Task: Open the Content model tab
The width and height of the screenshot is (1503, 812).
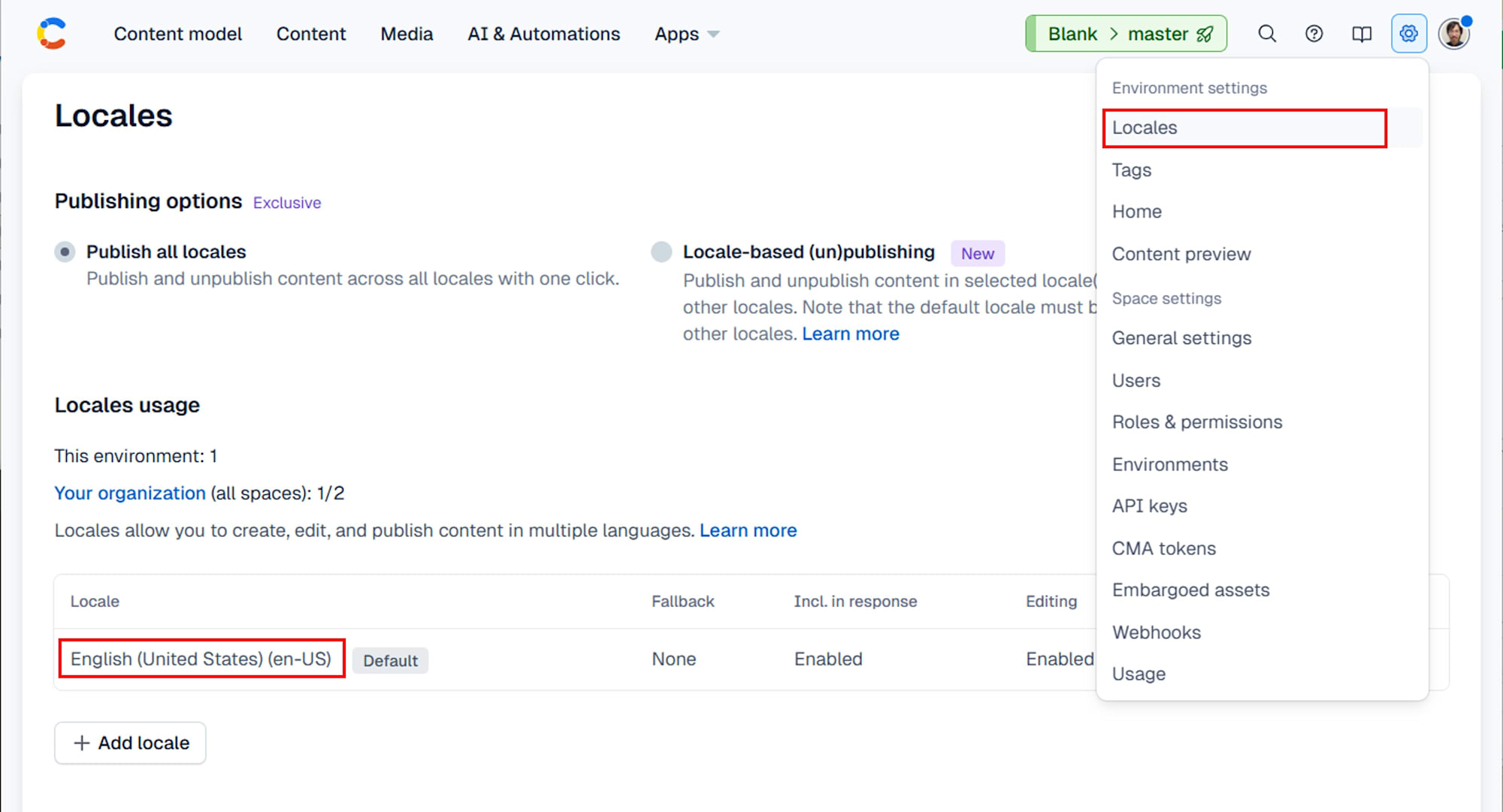Action: coord(177,34)
